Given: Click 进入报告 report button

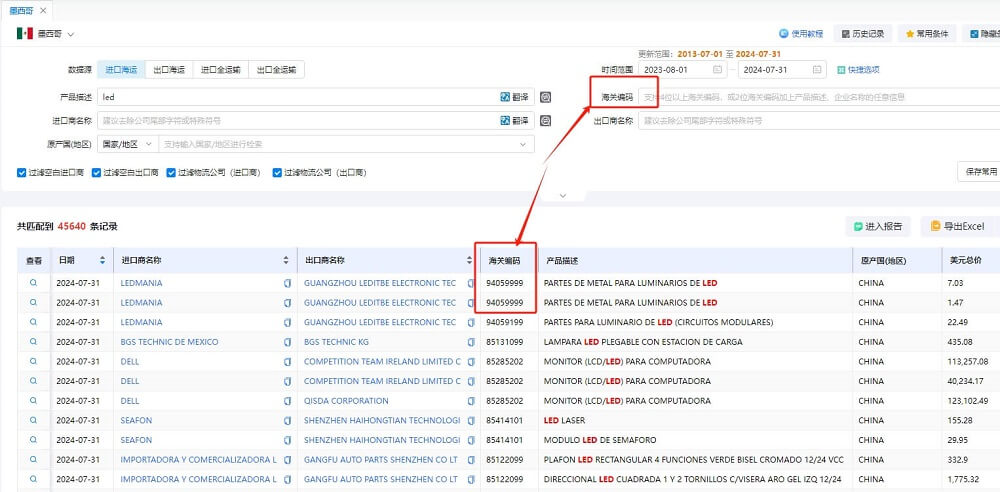Looking at the screenshot, I should pyautogui.click(x=878, y=226).
